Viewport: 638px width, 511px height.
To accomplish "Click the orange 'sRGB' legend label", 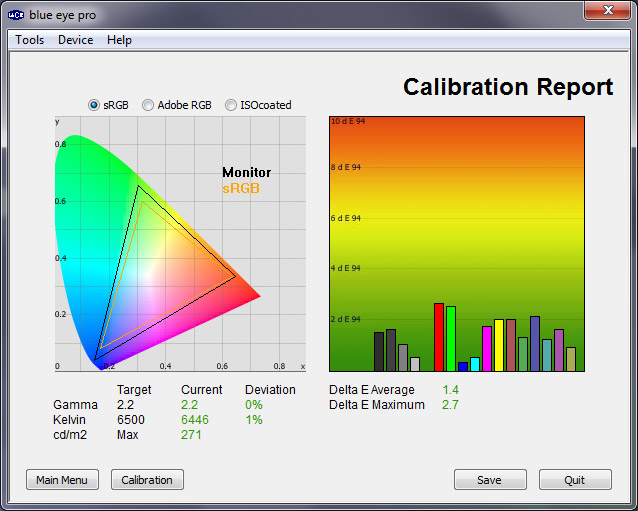I will [241, 188].
